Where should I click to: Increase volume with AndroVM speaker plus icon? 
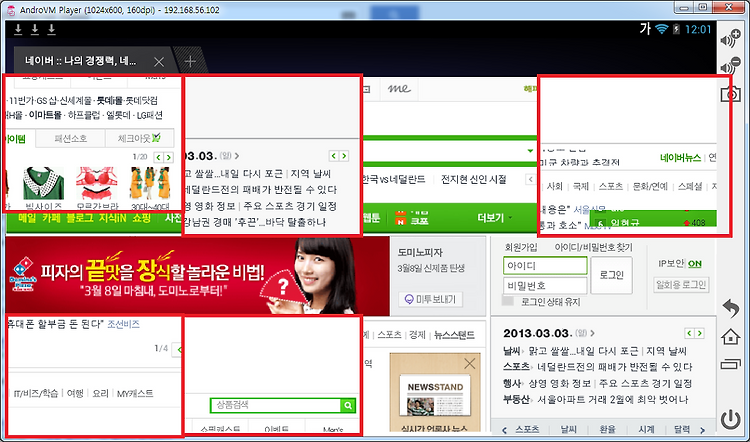(731, 39)
